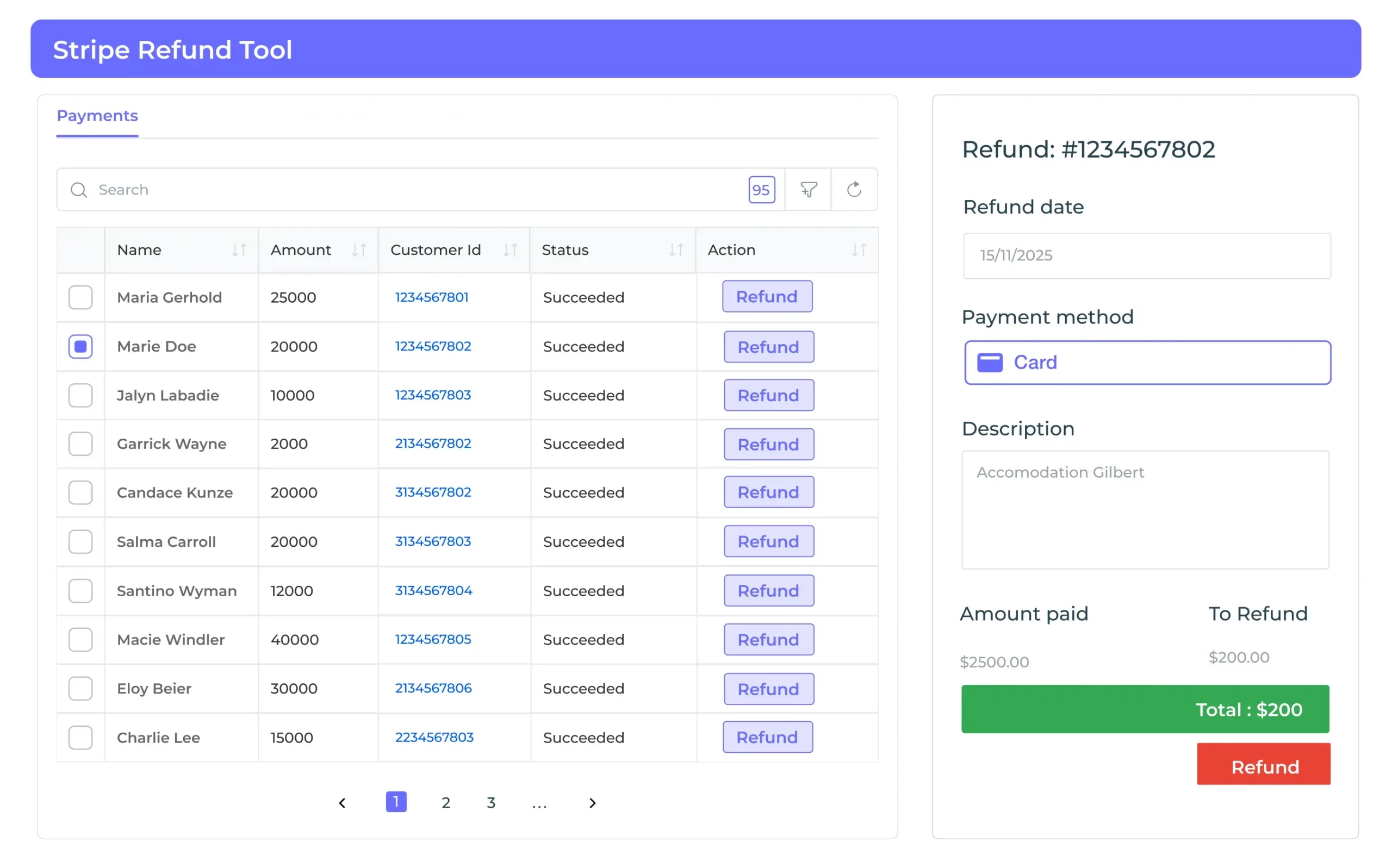Refresh the payments list with the refresh icon
Viewport: 1392px width, 868px height.
pyautogui.click(x=854, y=190)
